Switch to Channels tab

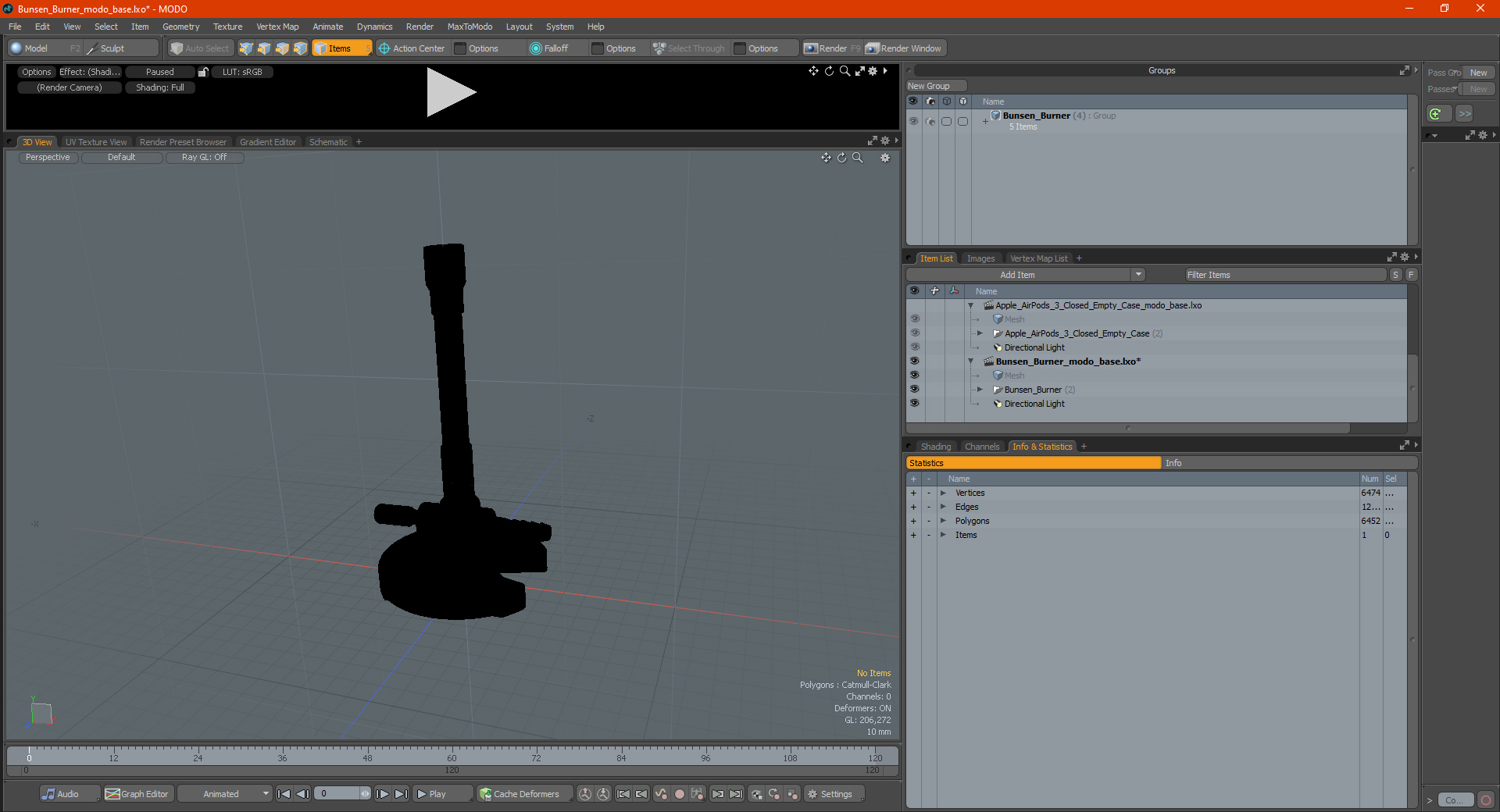coord(982,447)
